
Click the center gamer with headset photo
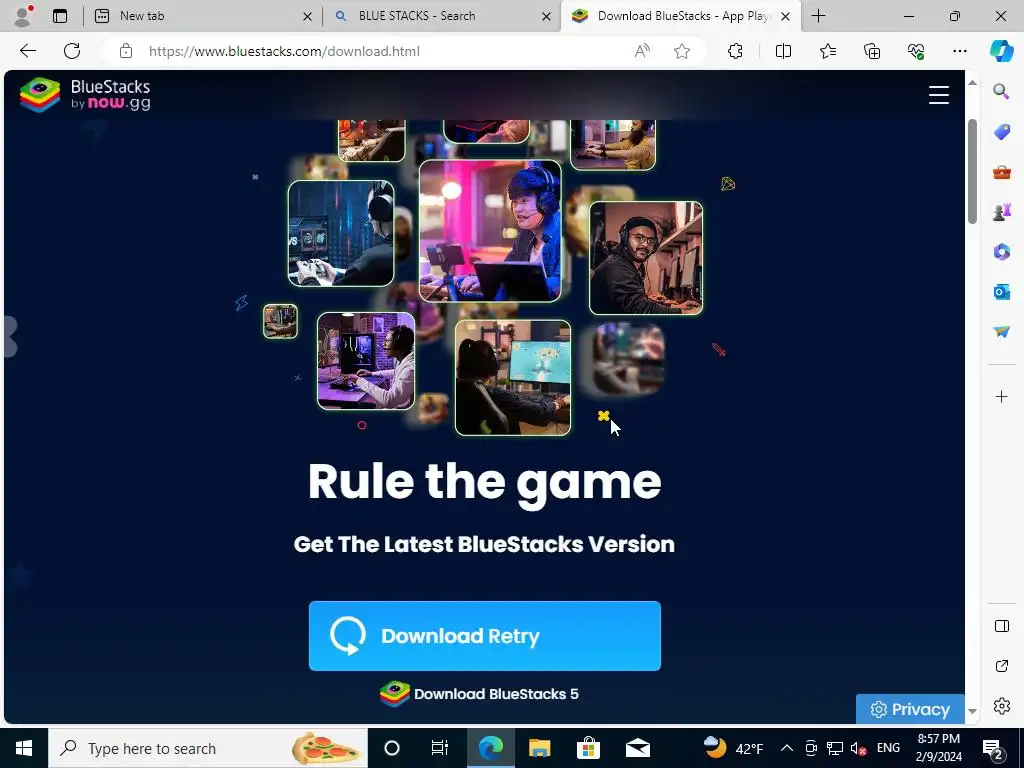tap(490, 231)
